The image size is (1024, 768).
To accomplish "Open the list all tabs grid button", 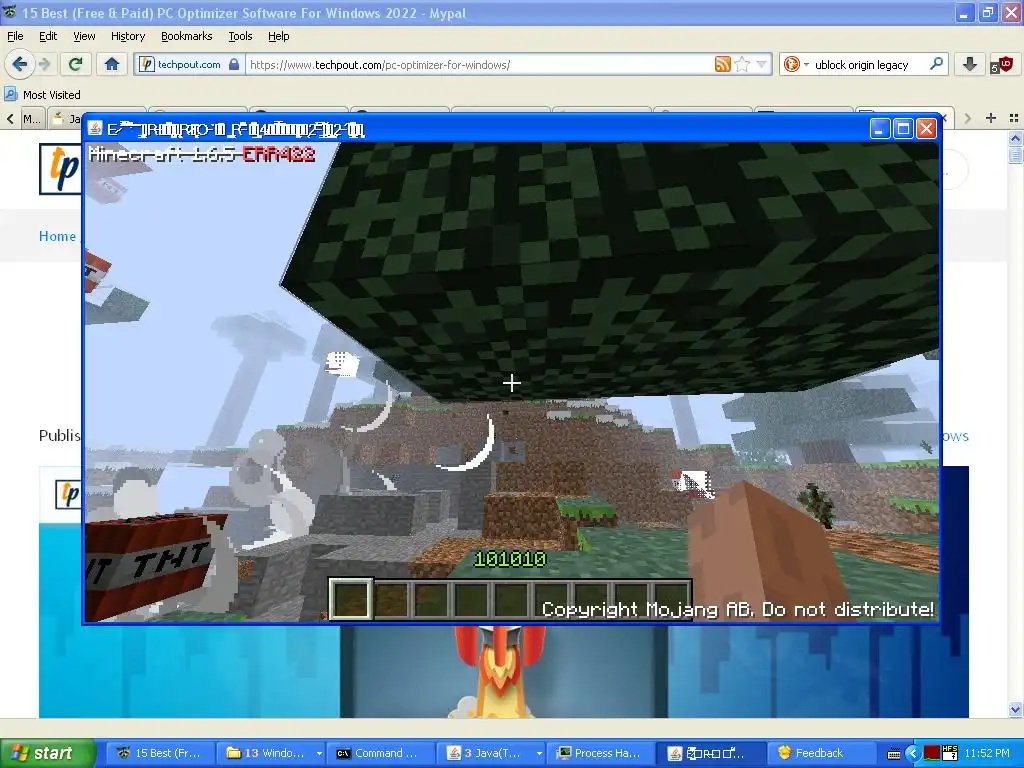I will (1014, 118).
